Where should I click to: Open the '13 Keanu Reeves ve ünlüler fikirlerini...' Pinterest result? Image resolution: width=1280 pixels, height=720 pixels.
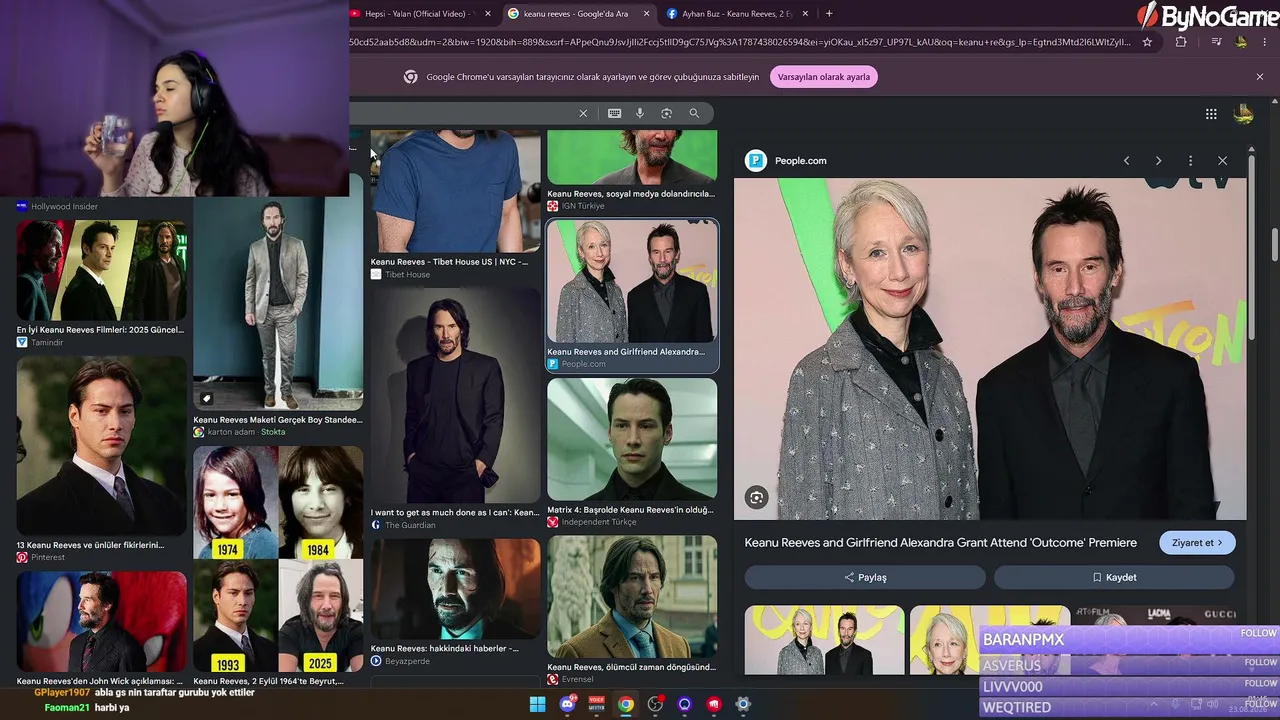102,447
